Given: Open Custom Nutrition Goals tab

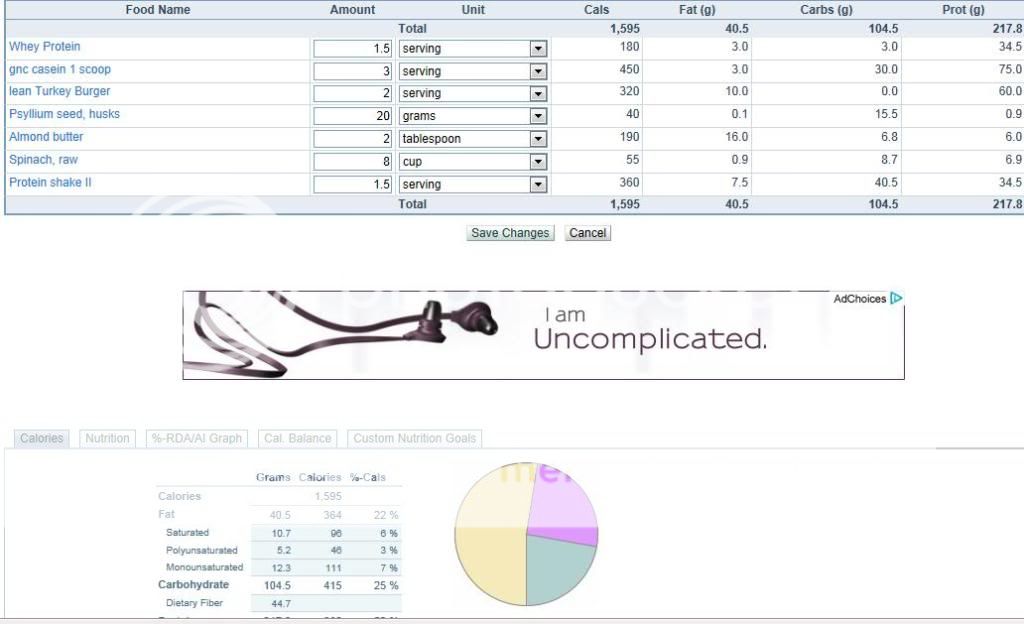Looking at the screenshot, I should [x=415, y=438].
